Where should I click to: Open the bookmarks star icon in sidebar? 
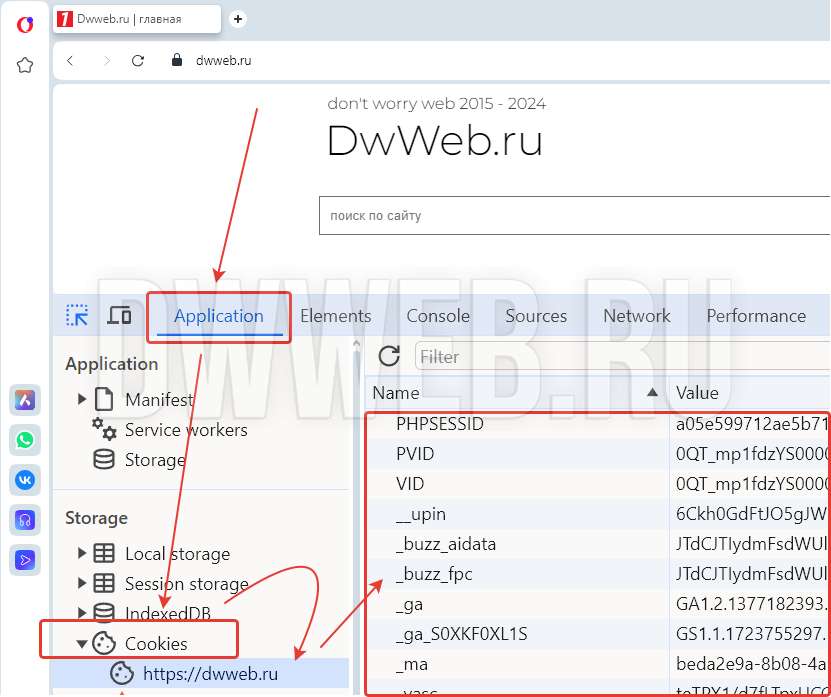pos(25,65)
